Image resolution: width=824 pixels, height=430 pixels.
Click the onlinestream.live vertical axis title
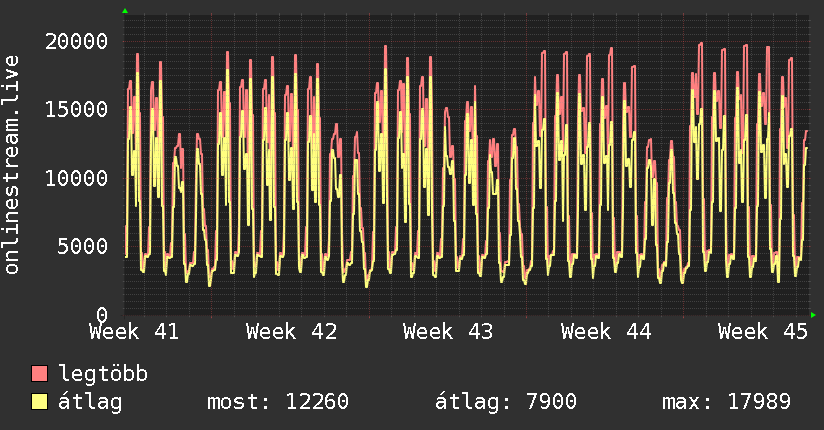(x=12, y=165)
